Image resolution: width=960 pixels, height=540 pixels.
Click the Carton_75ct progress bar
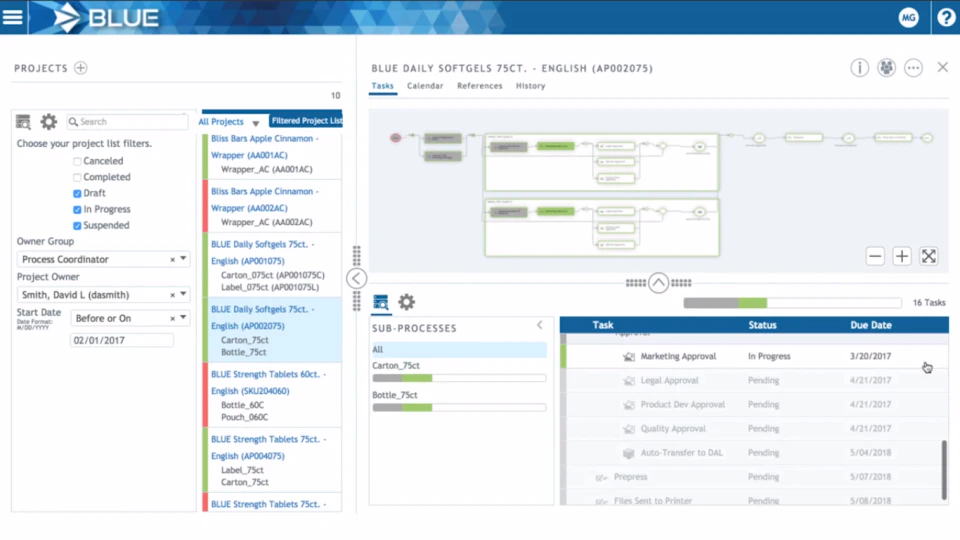459,378
